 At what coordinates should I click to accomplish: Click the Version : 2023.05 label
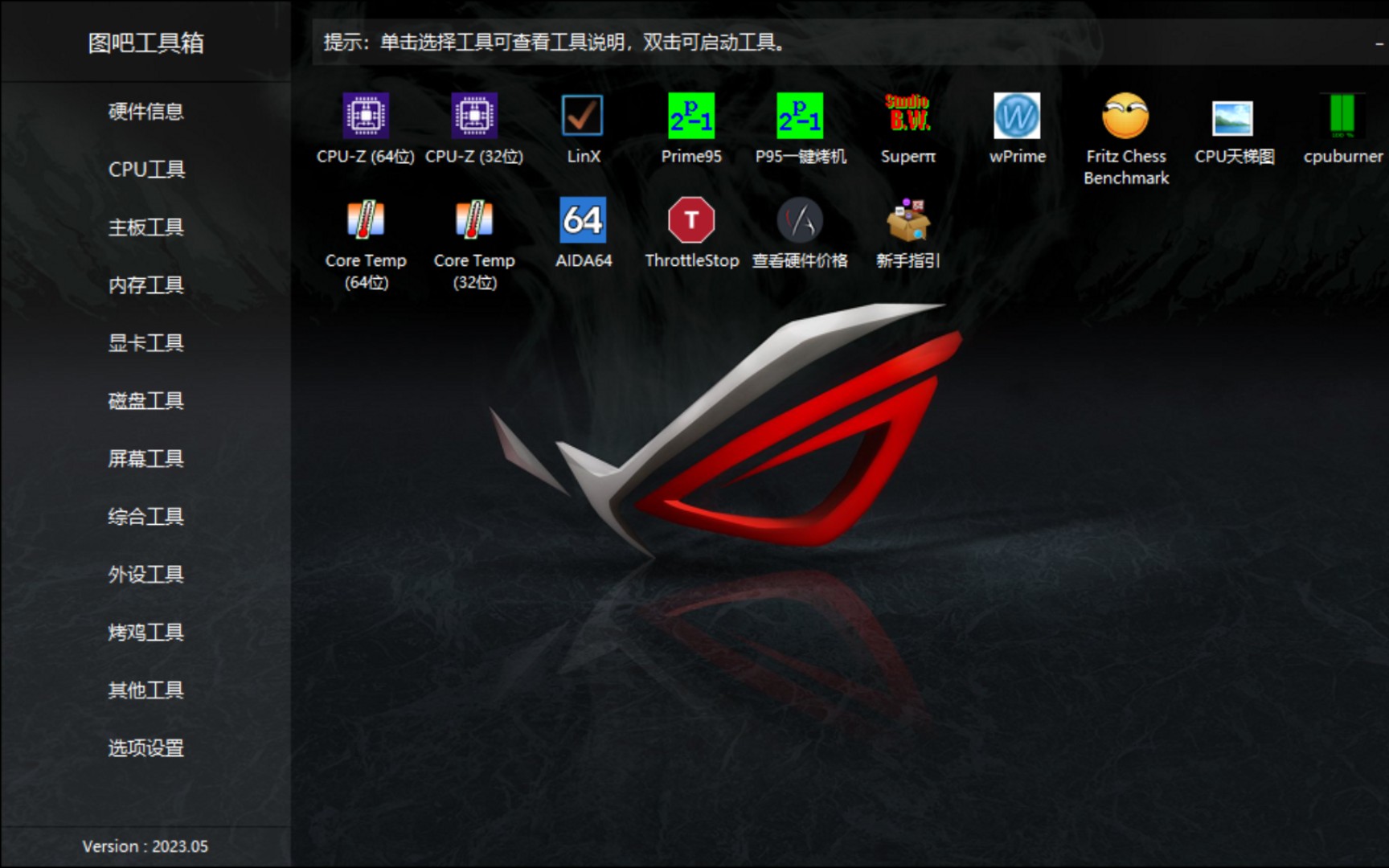point(145,846)
